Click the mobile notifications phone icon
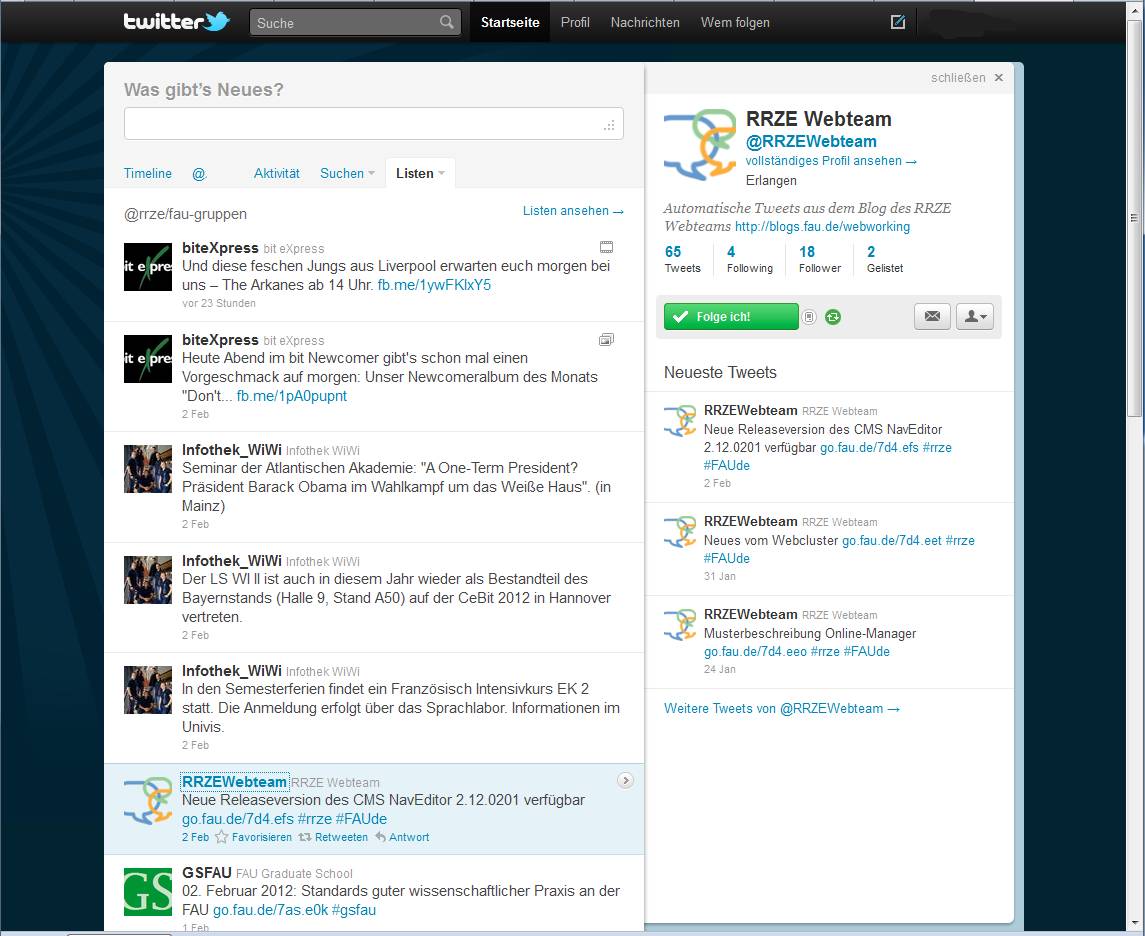Viewport: 1145px width, 936px height. point(810,317)
